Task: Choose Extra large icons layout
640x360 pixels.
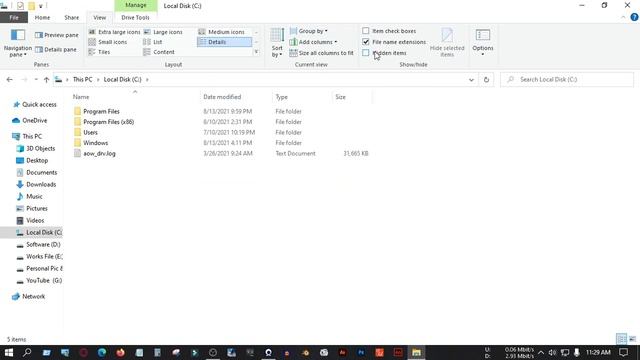Action: [114, 32]
